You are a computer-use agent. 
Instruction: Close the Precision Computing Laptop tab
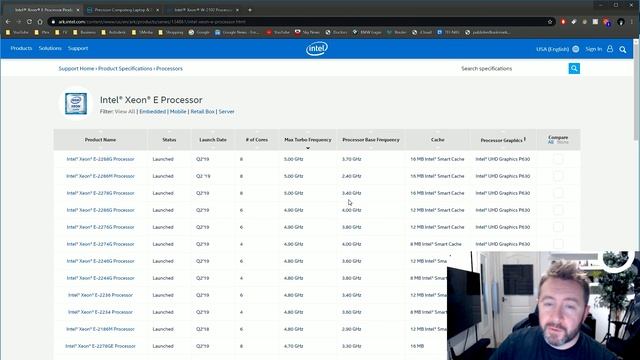(x=158, y=10)
